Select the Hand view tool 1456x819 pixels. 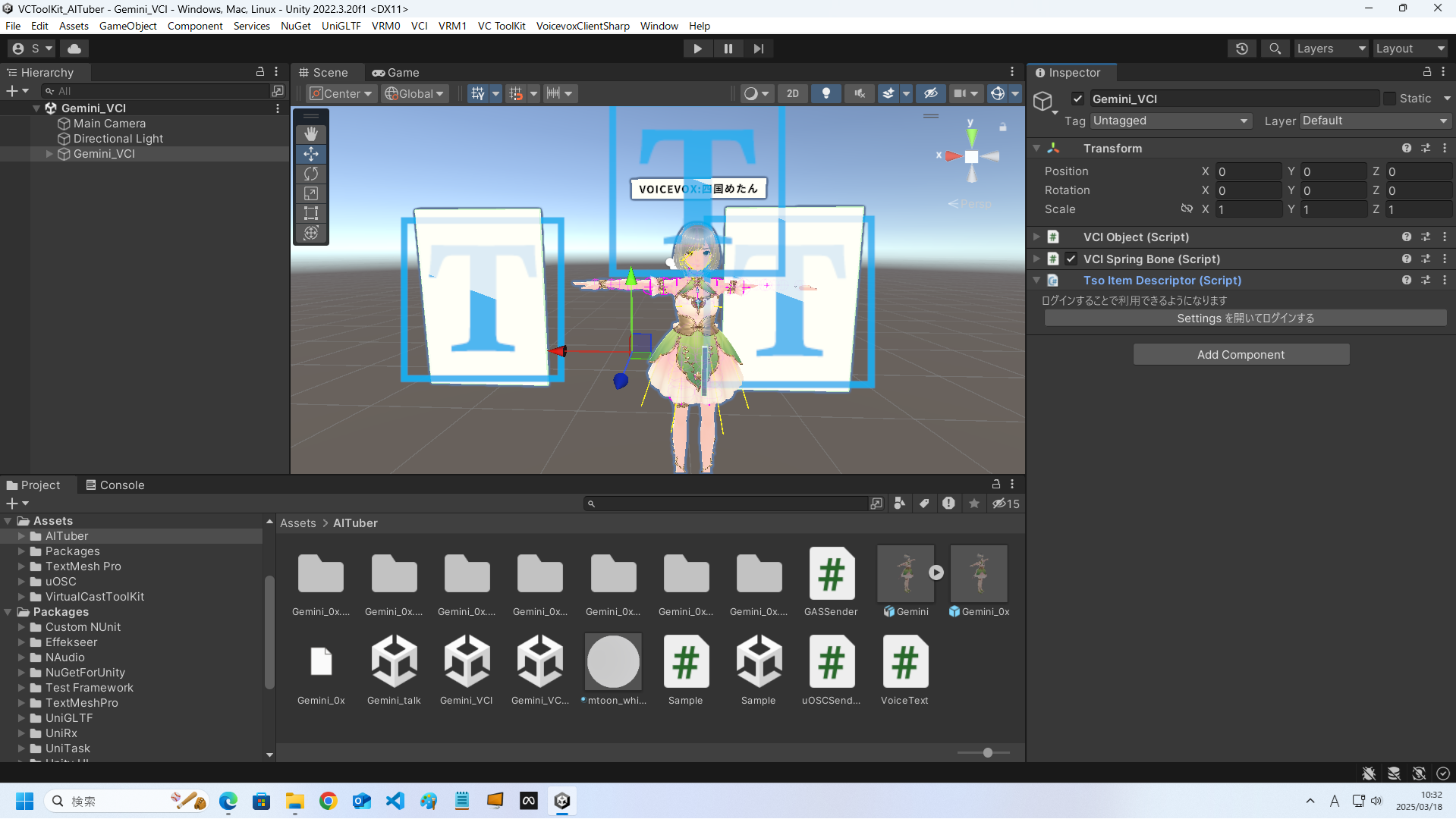pos(311,134)
